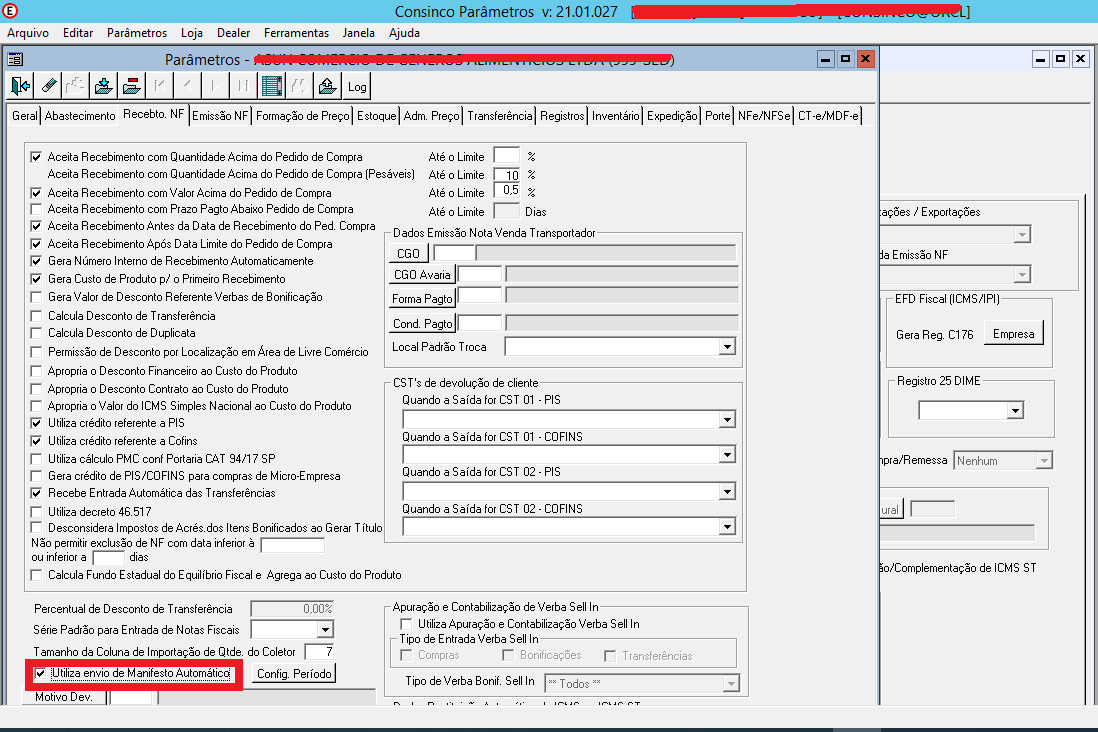Open the Formação de Preço tab
This screenshot has width=1098, height=732.
pyautogui.click(x=303, y=116)
